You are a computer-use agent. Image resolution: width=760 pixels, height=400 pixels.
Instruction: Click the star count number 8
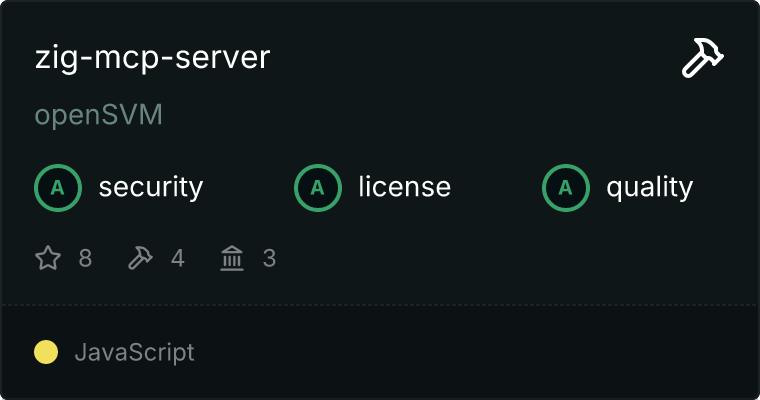tap(85, 259)
